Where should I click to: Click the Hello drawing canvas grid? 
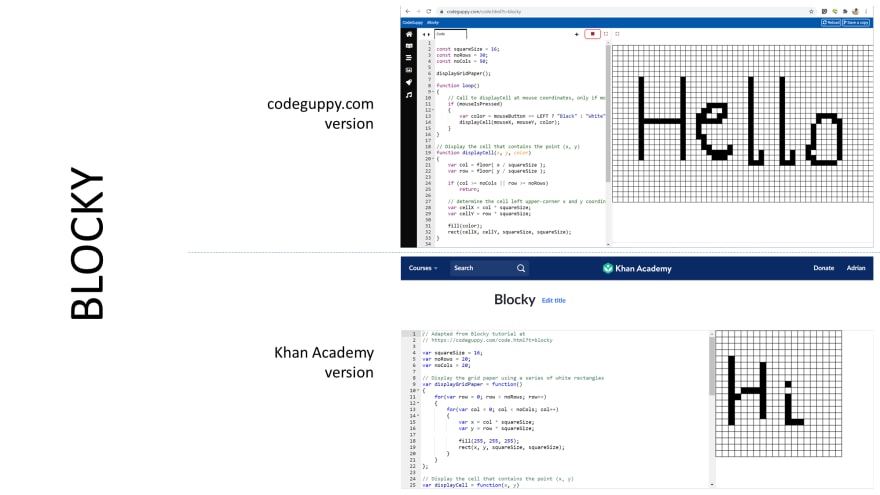point(742,123)
